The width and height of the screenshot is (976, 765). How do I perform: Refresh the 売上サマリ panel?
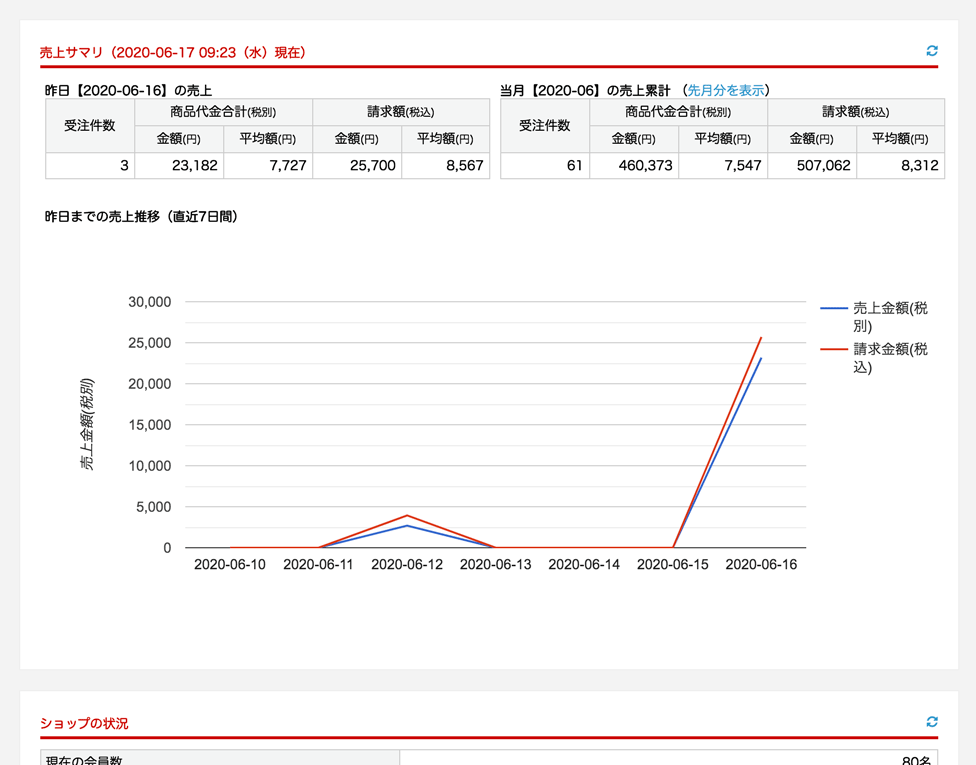(932, 51)
